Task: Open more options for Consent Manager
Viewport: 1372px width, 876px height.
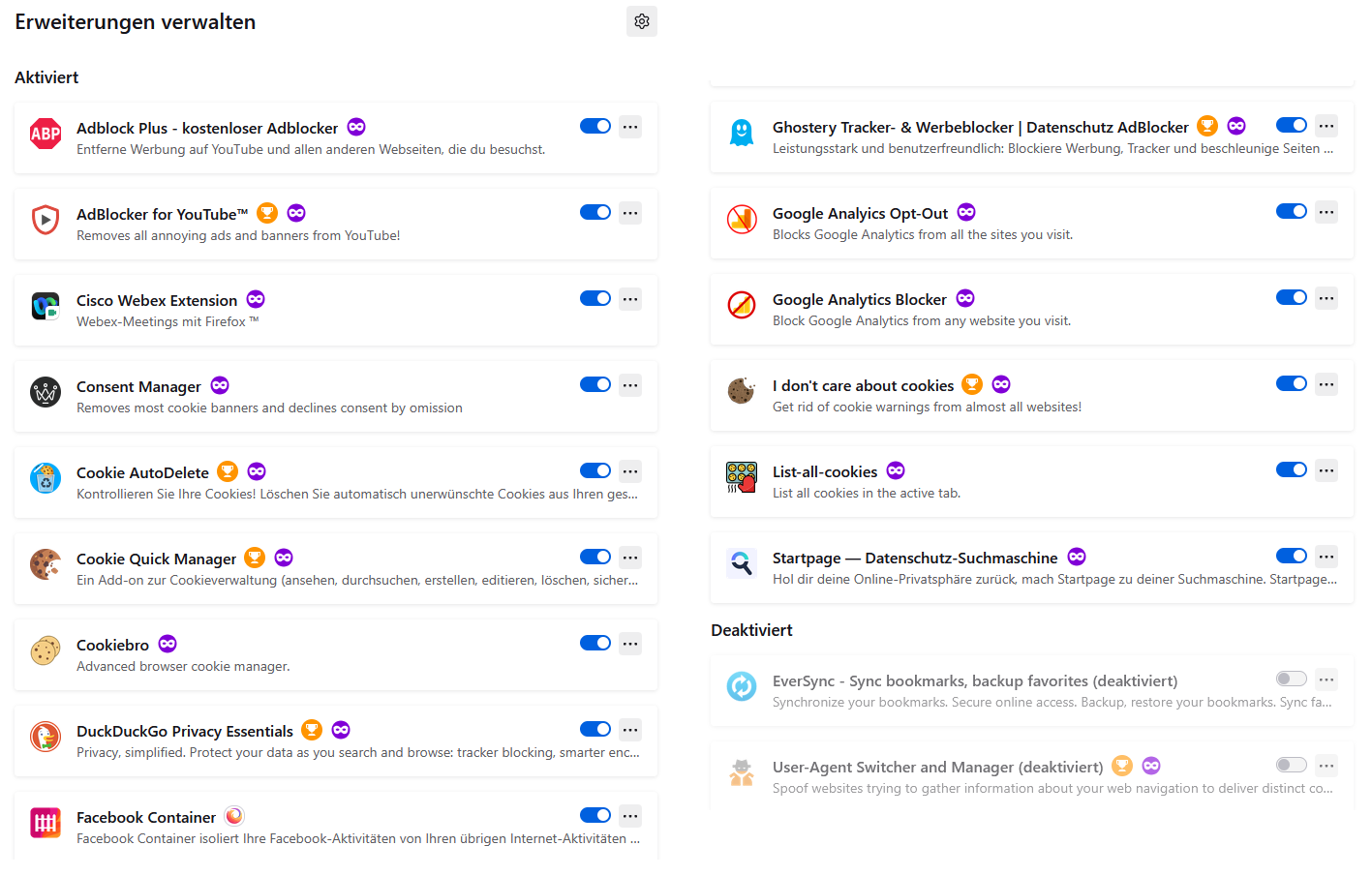Action: pos(630,385)
